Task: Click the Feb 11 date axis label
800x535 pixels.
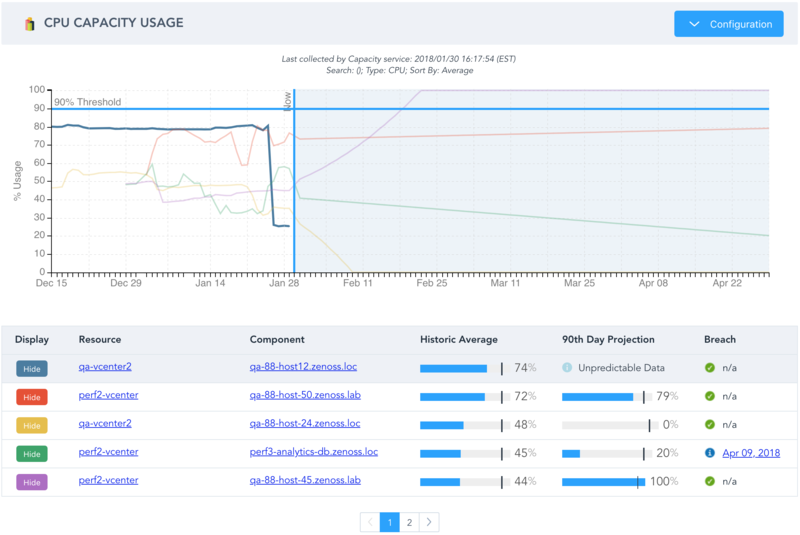Action: 358,283
